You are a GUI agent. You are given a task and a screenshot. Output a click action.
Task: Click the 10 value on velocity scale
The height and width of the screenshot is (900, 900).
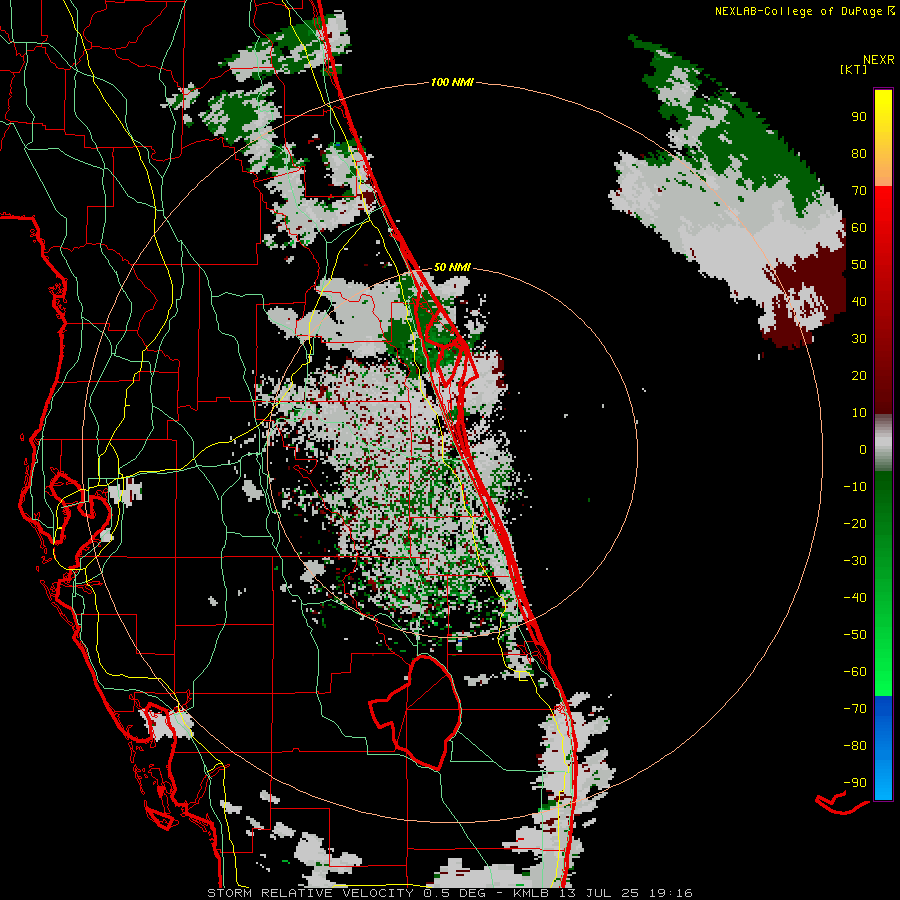[859, 413]
